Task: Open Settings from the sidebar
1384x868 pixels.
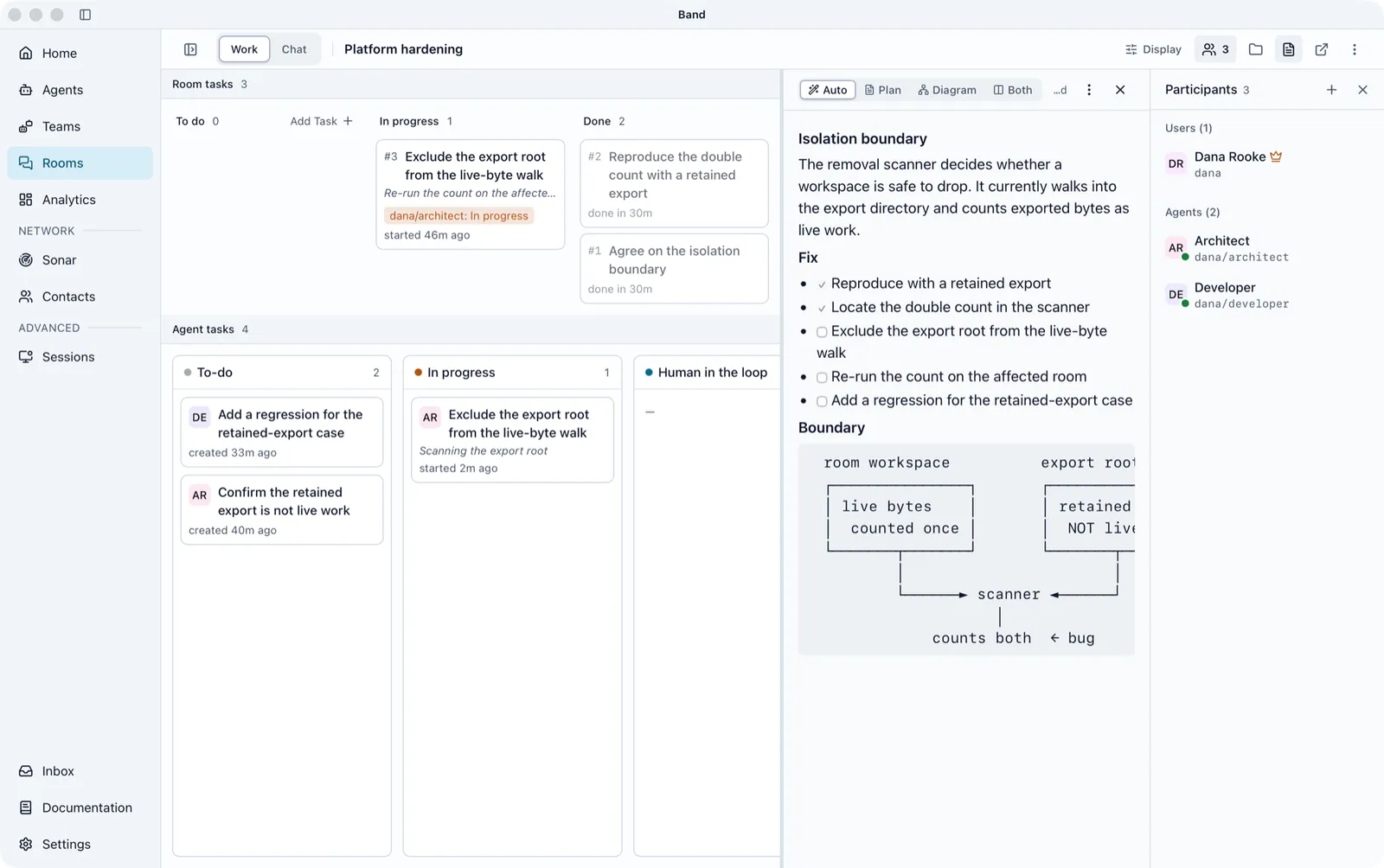Action: point(80,844)
